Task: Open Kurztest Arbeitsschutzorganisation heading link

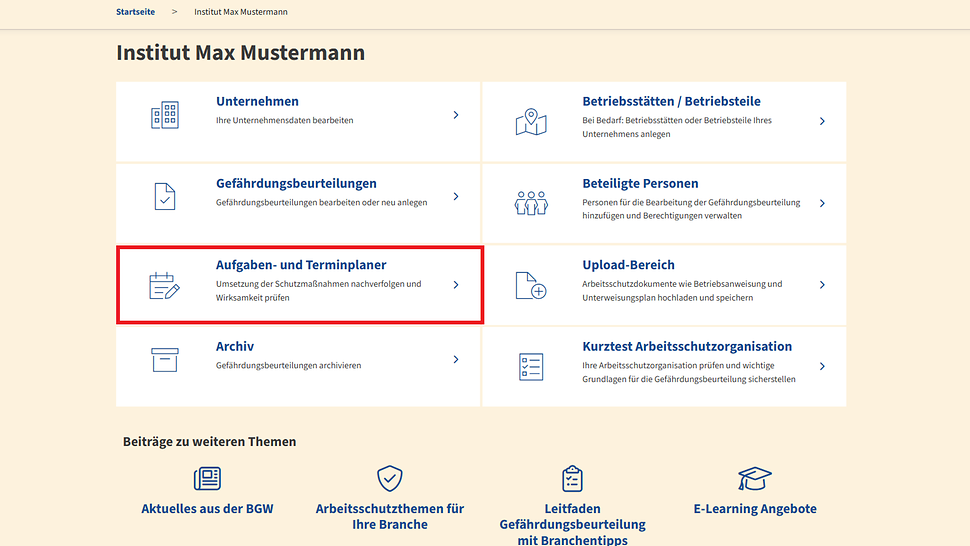Action: tap(687, 347)
